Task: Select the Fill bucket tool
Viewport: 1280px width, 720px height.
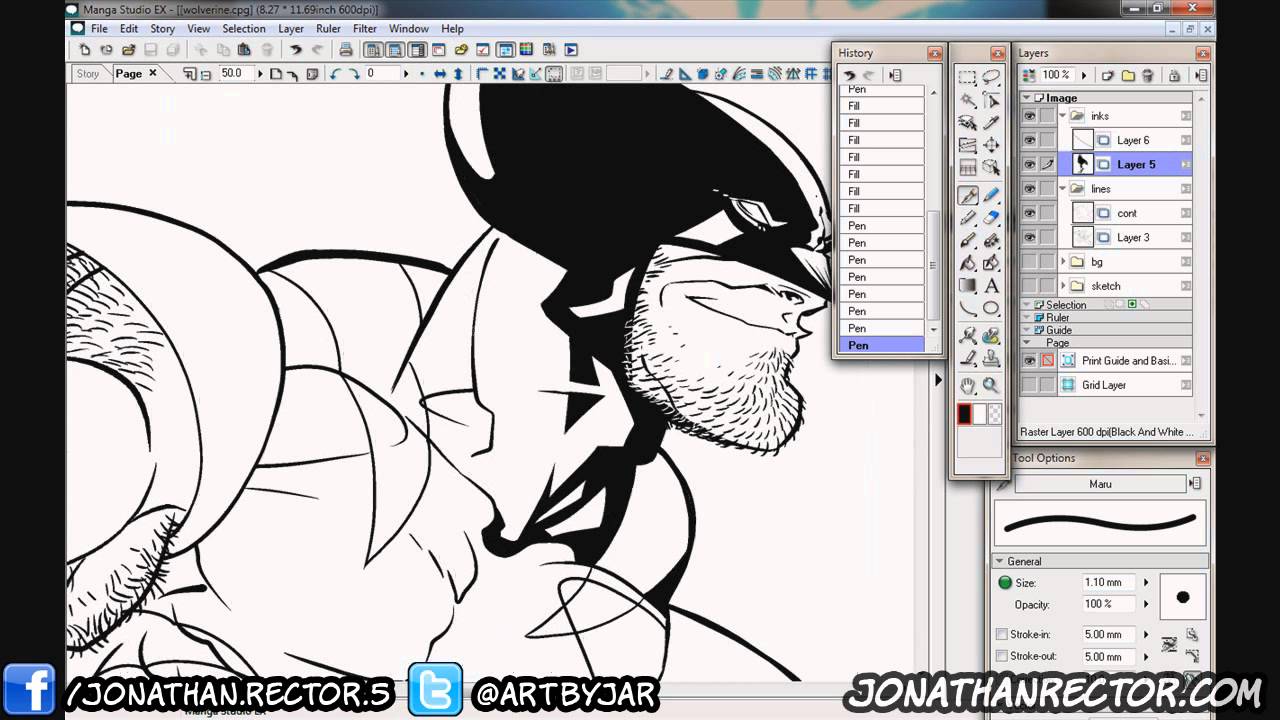Action: [x=968, y=264]
